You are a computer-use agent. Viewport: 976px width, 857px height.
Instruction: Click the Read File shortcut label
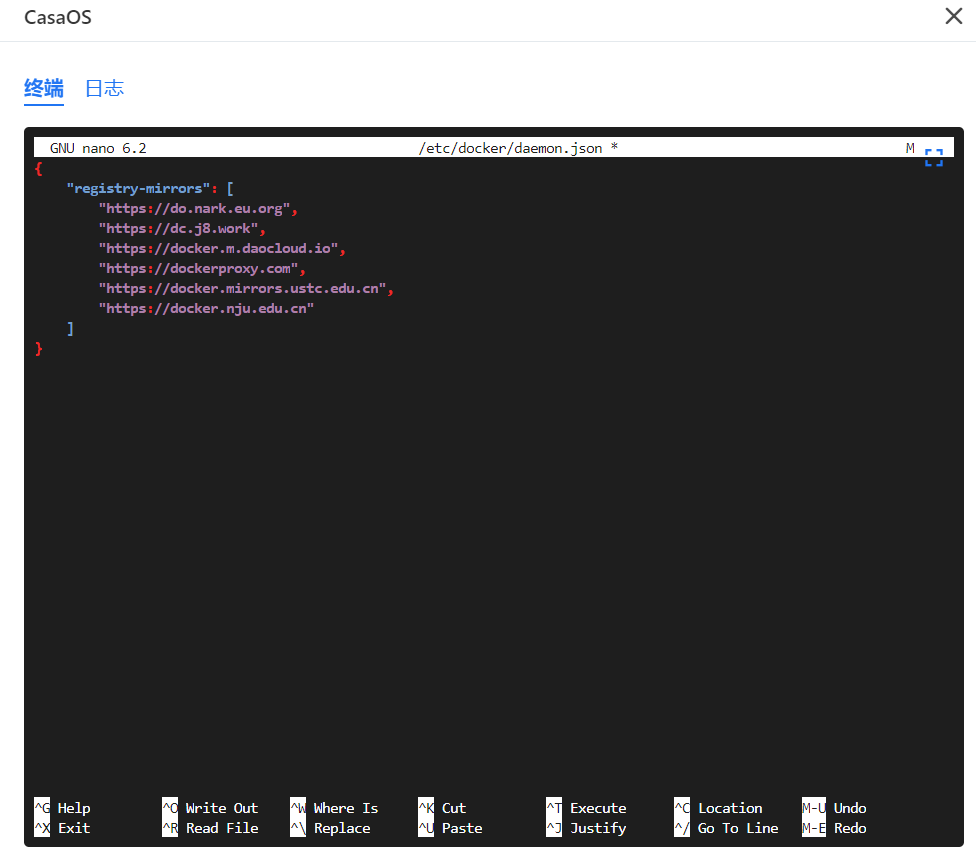tap(222, 828)
